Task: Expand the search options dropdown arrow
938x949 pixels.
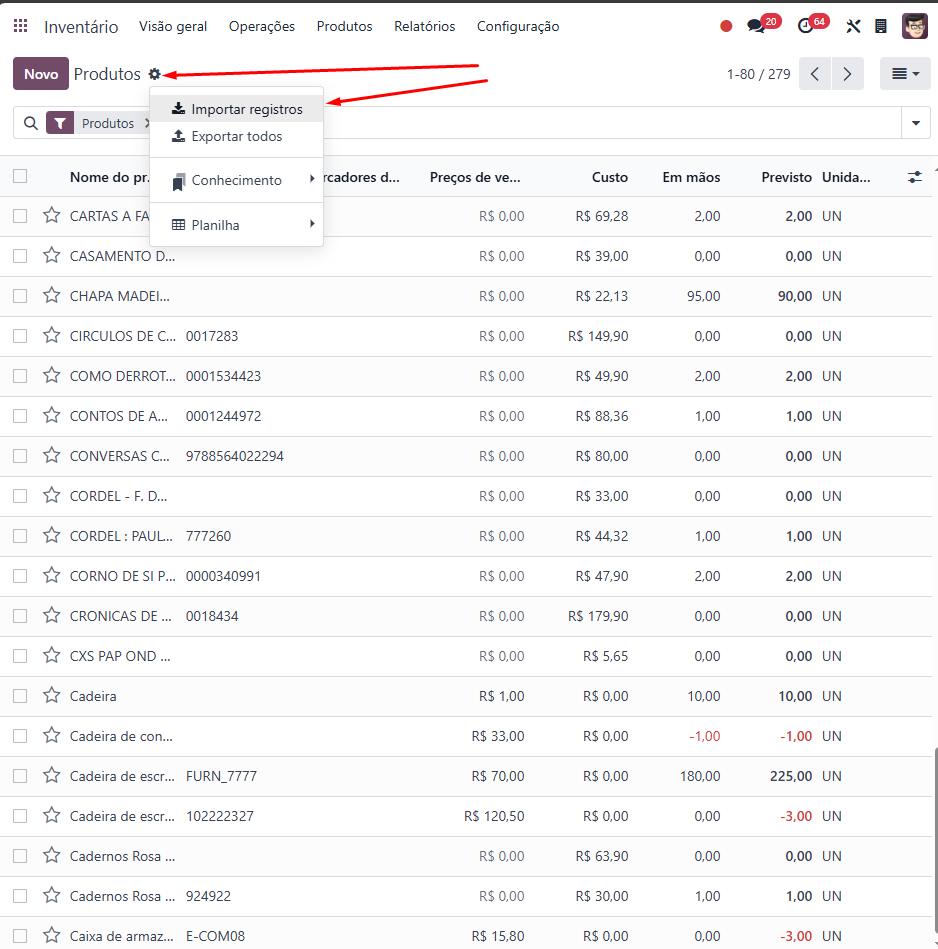Action: click(x=916, y=123)
